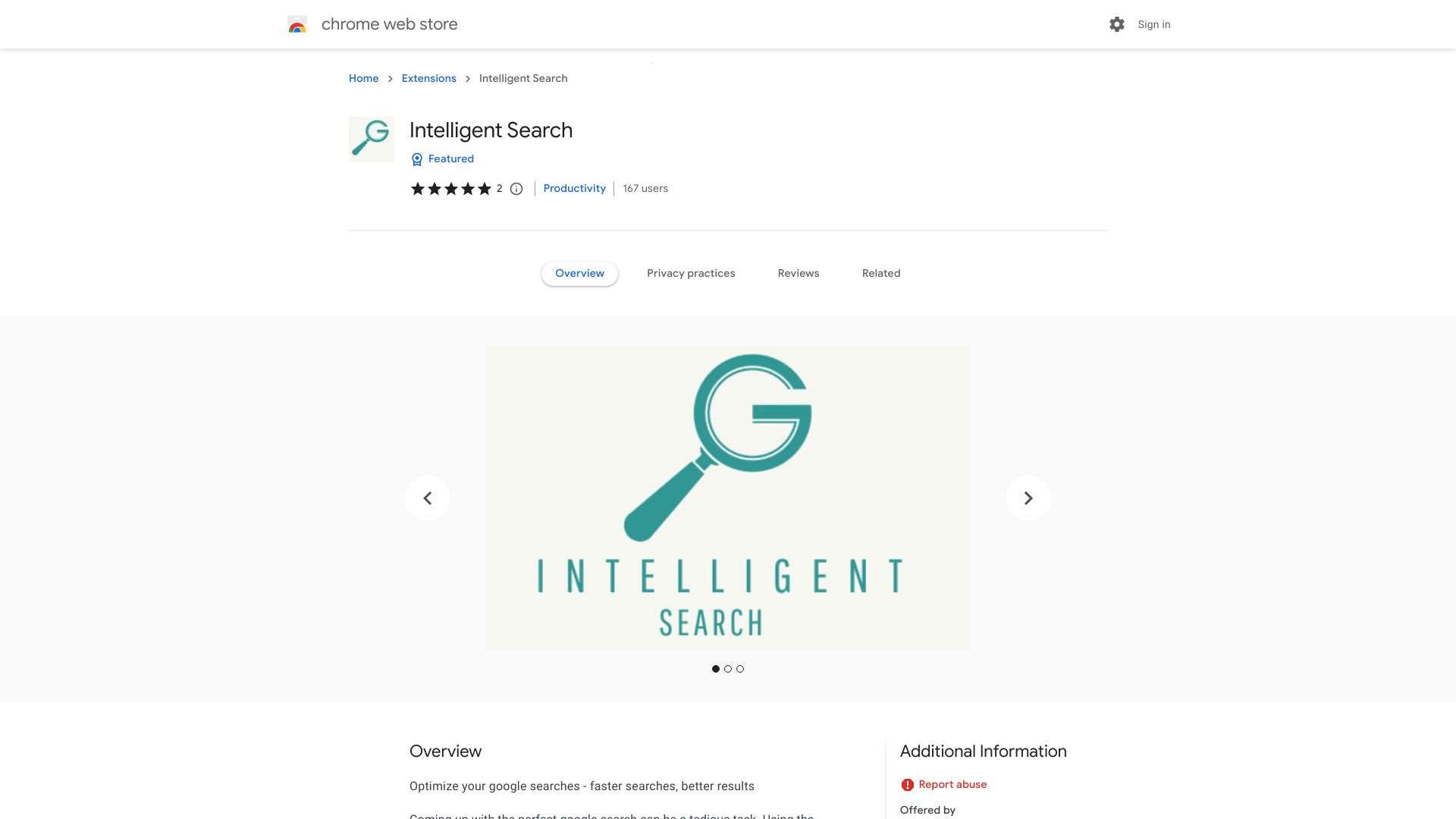The image size is (1456, 819).
Task: Open the Productivity category link
Action: tap(574, 188)
